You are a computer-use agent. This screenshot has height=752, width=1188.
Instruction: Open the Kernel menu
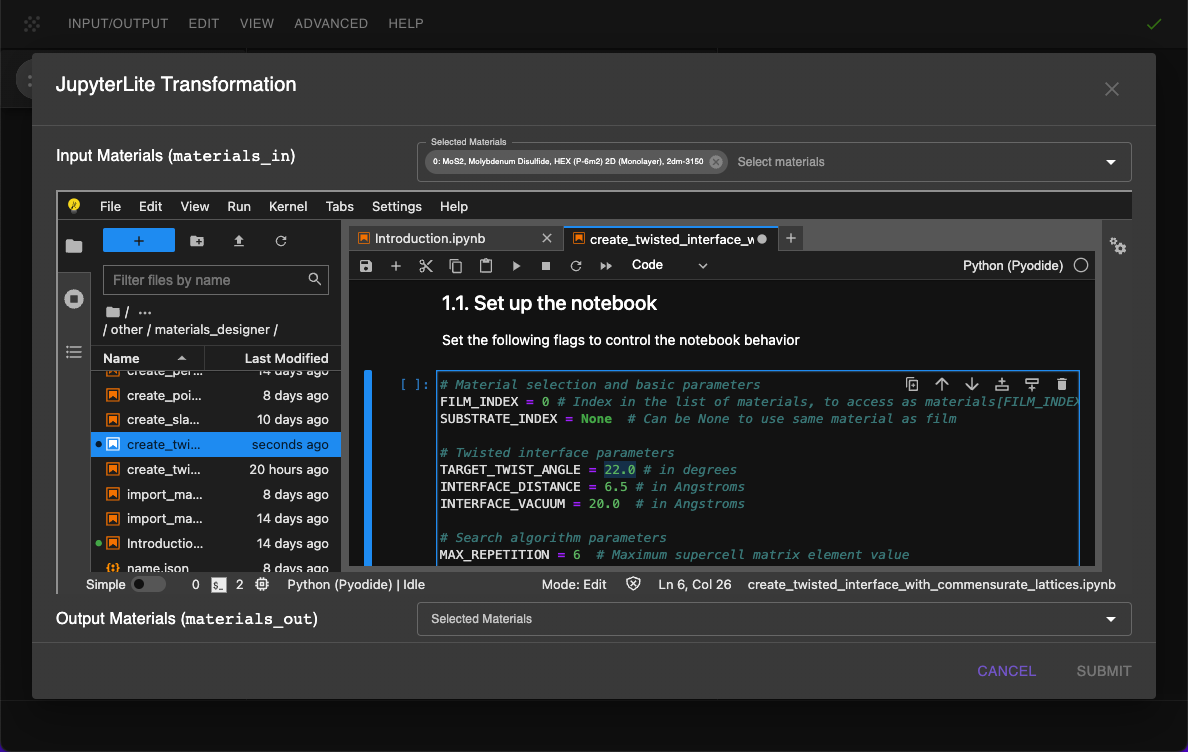[288, 206]
